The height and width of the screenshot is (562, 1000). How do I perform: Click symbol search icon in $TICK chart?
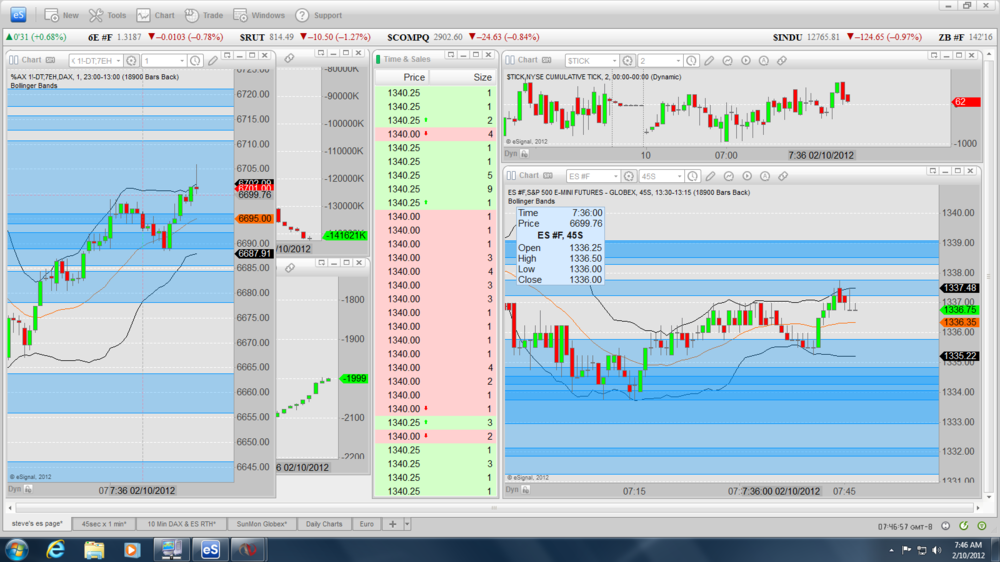(x=628, y=61)
